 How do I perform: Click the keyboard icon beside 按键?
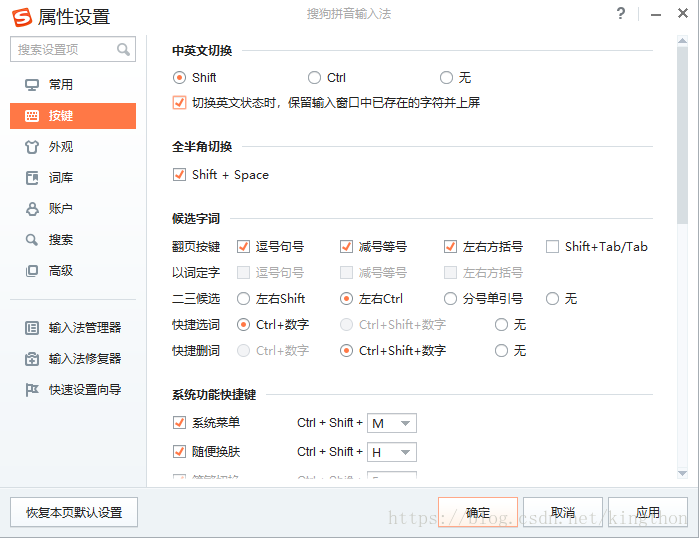coord(32,116)
